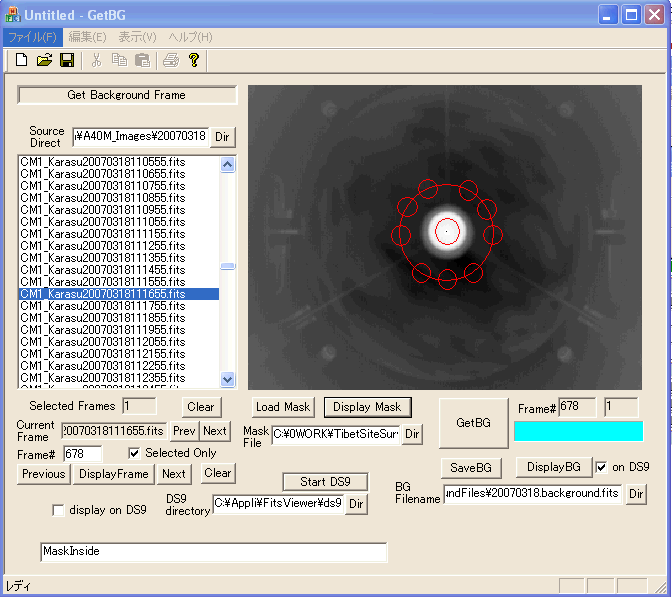Click the Paste clipboard toolbar icon

(x=142, y=60)
